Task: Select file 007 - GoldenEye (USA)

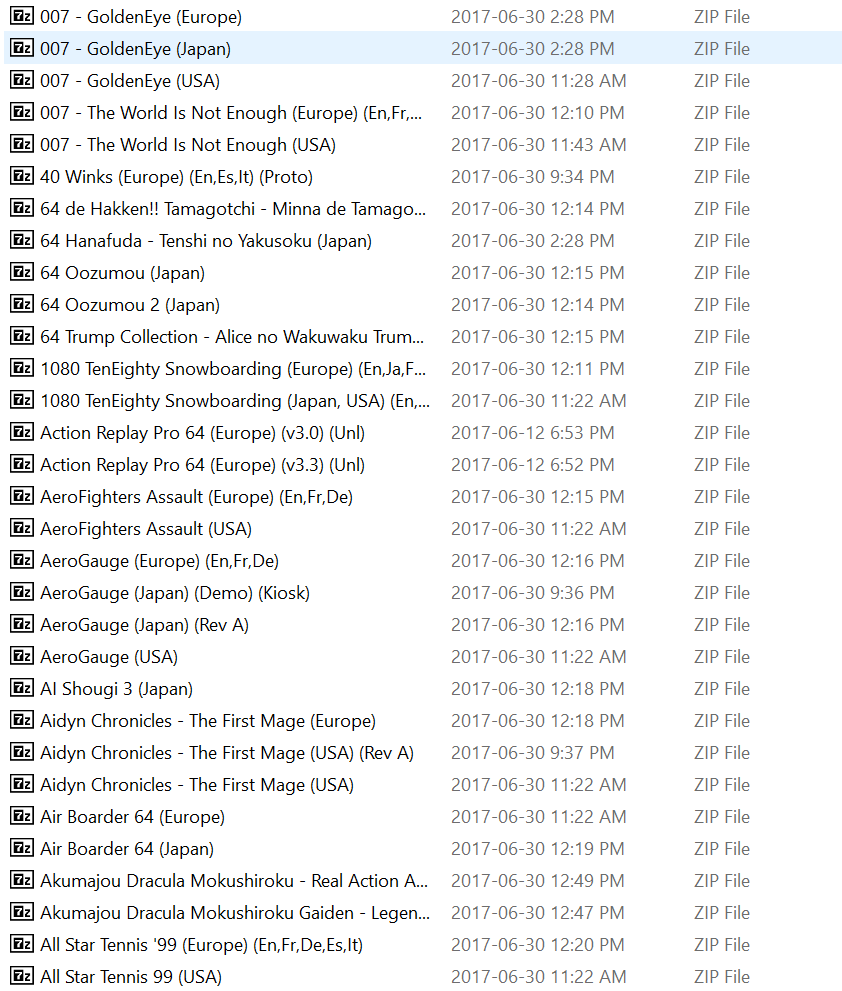Action: tap(130, 81)
